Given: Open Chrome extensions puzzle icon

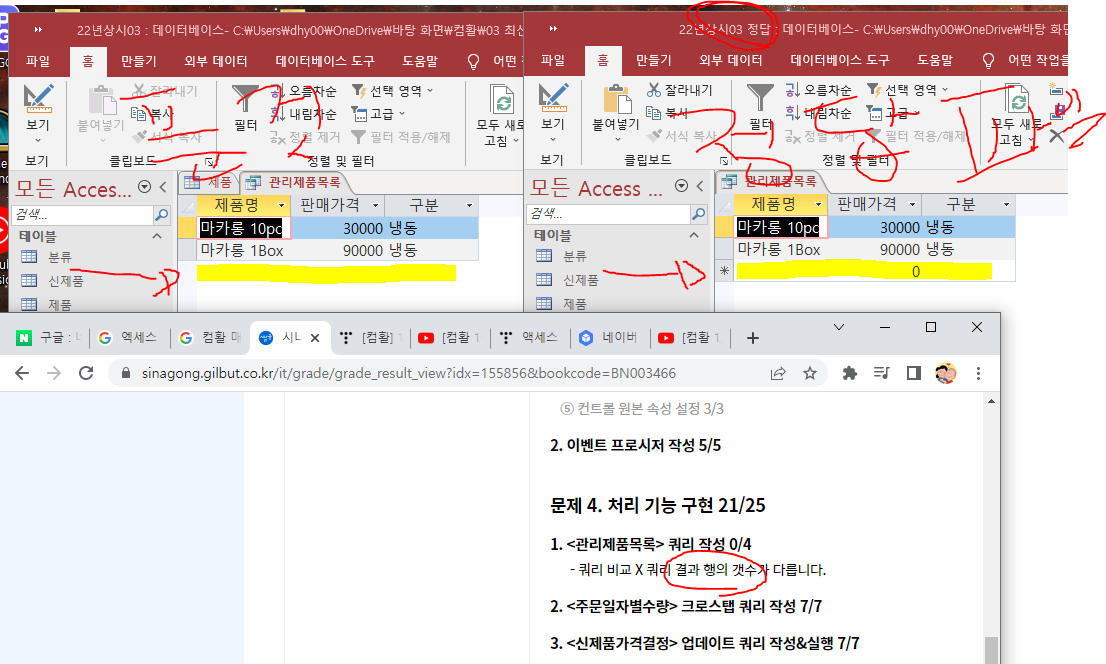Looking at the screenshot, I should coord(850,373).
